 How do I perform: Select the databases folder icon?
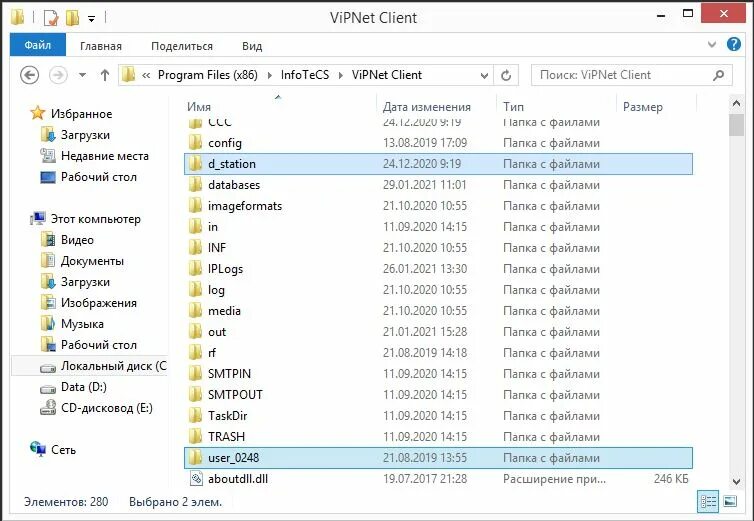195,184
